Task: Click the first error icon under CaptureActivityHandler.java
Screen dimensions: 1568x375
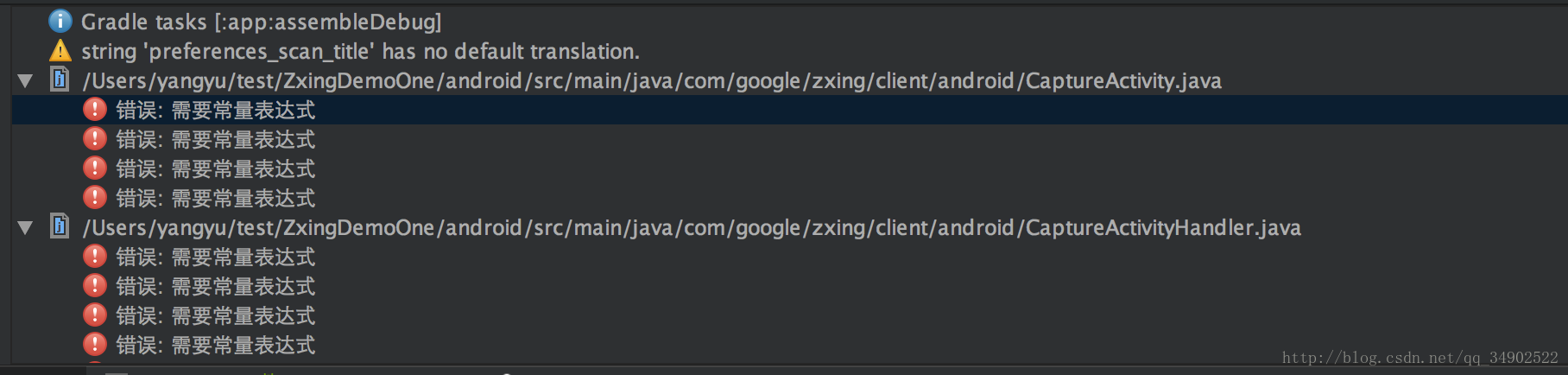Action: click(94, 257)
